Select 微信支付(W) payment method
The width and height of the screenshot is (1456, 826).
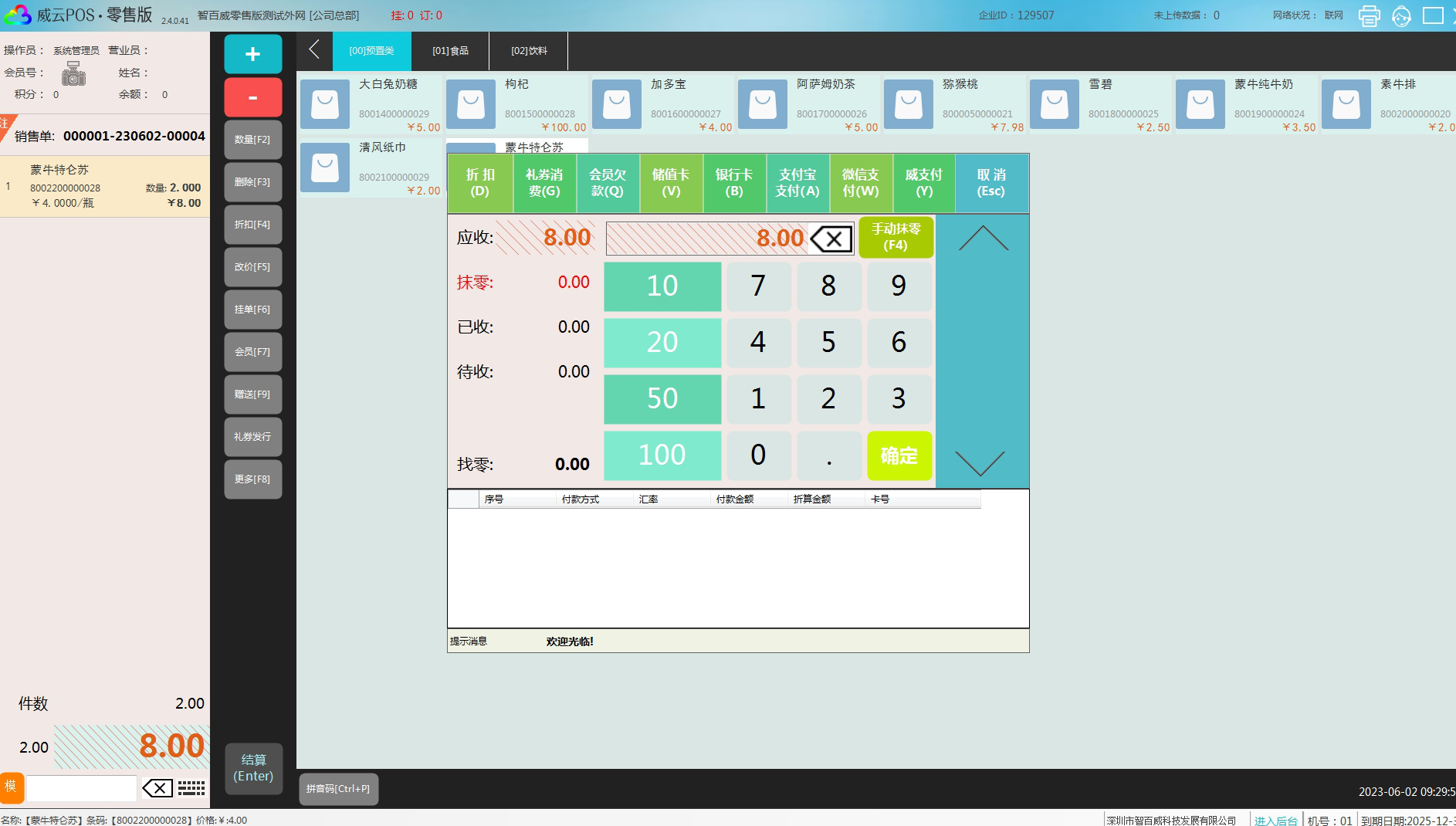[x=860, y=183]
